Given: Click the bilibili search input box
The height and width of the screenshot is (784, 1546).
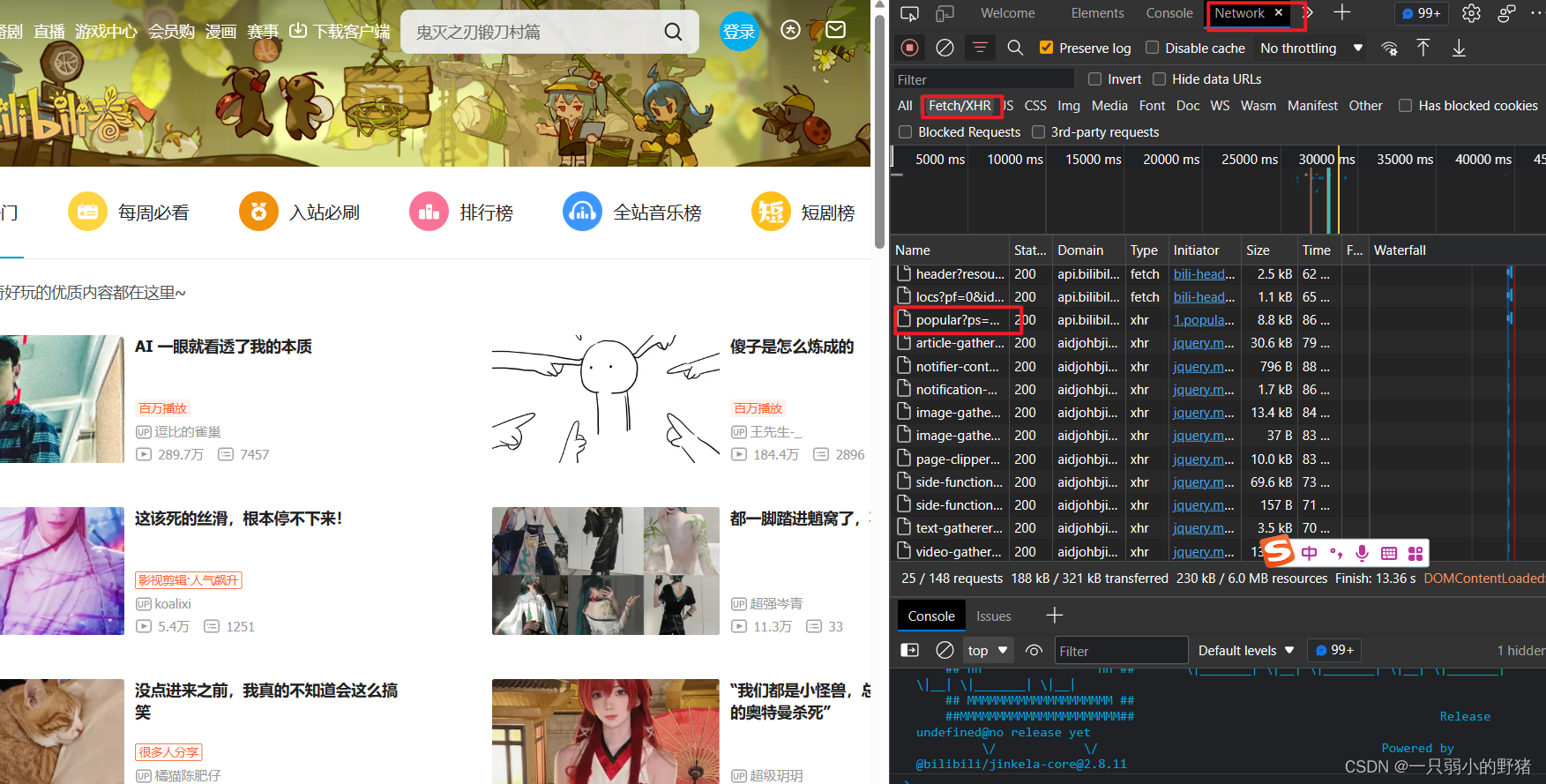Looking at the screenshot, I should coord(534,32).
